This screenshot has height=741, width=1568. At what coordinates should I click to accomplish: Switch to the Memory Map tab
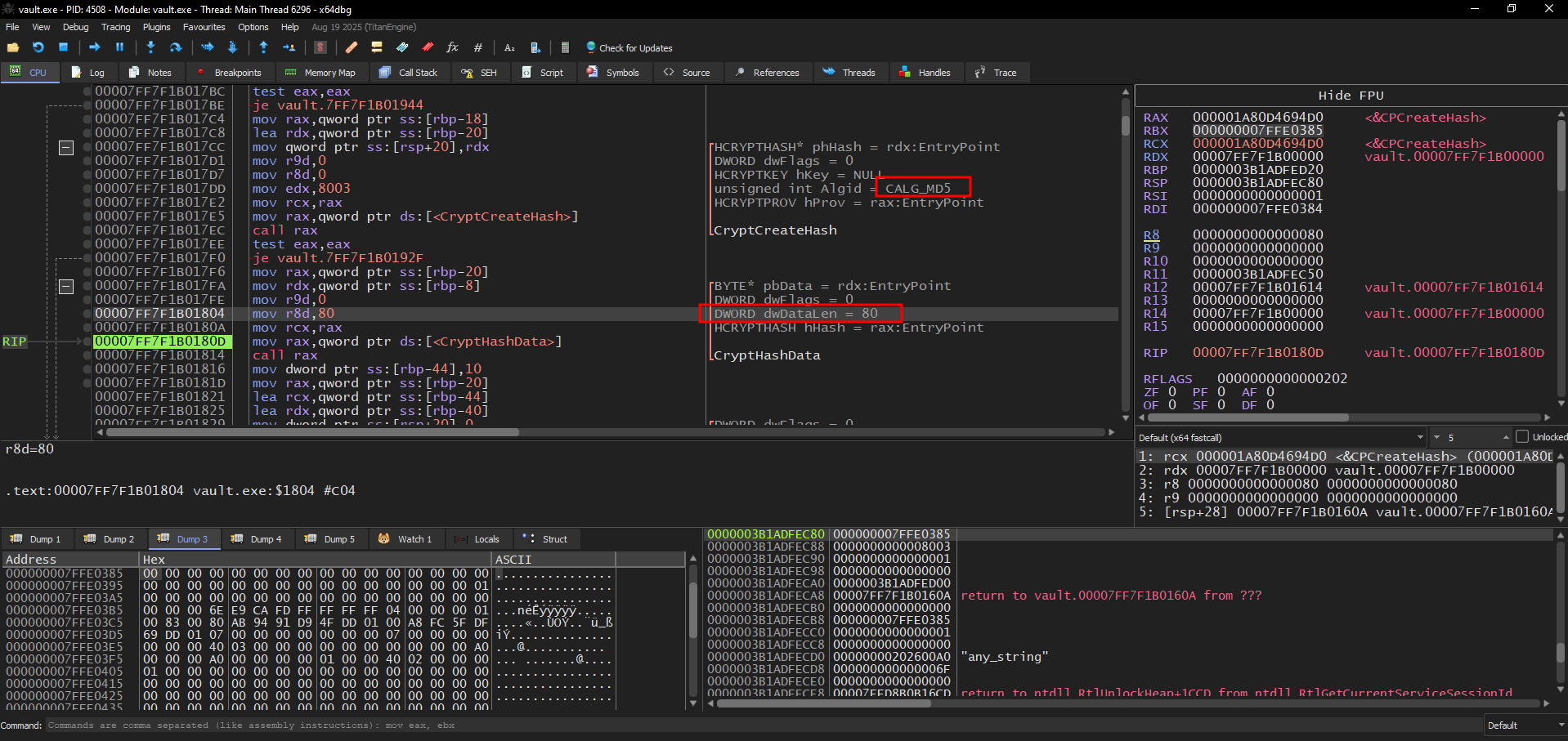click(x=320, y=73)
